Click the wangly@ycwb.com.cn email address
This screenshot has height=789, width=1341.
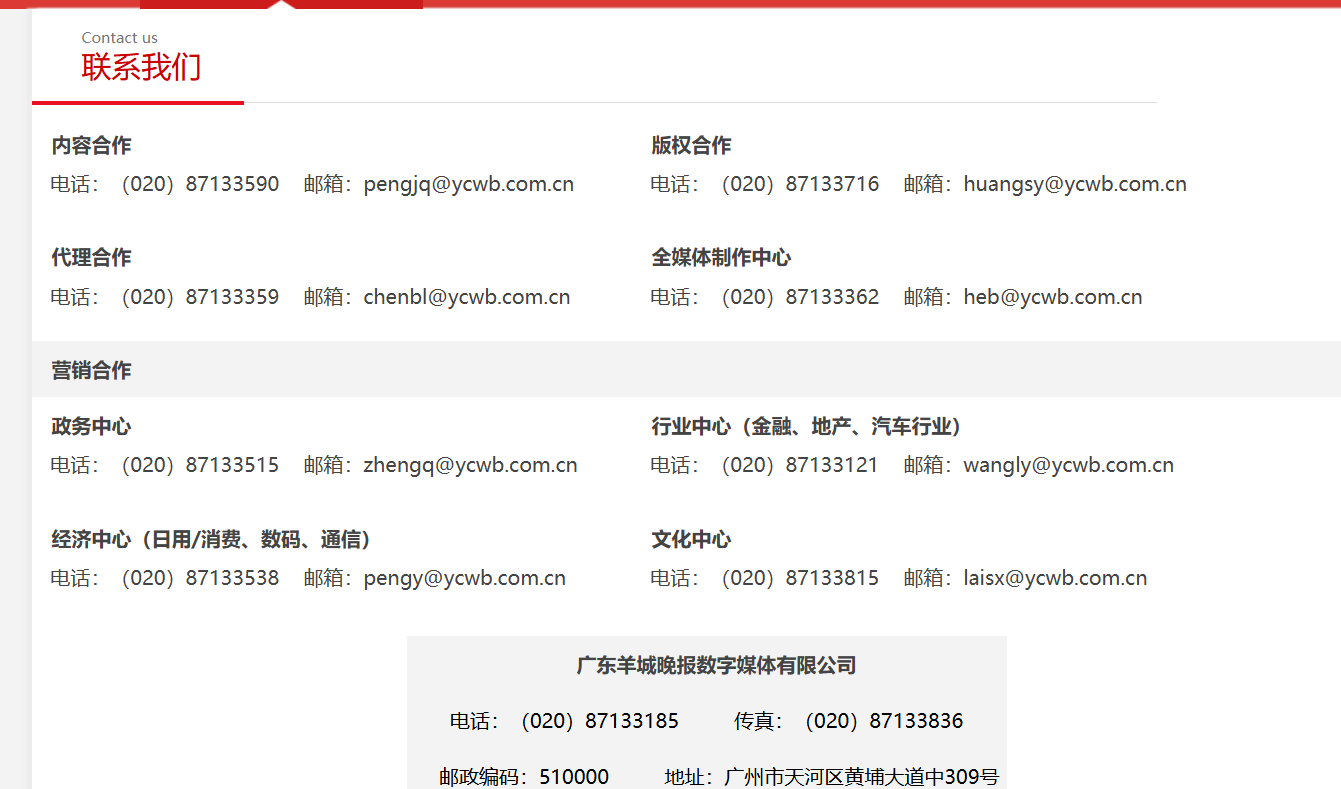[x=1068, y=464]
